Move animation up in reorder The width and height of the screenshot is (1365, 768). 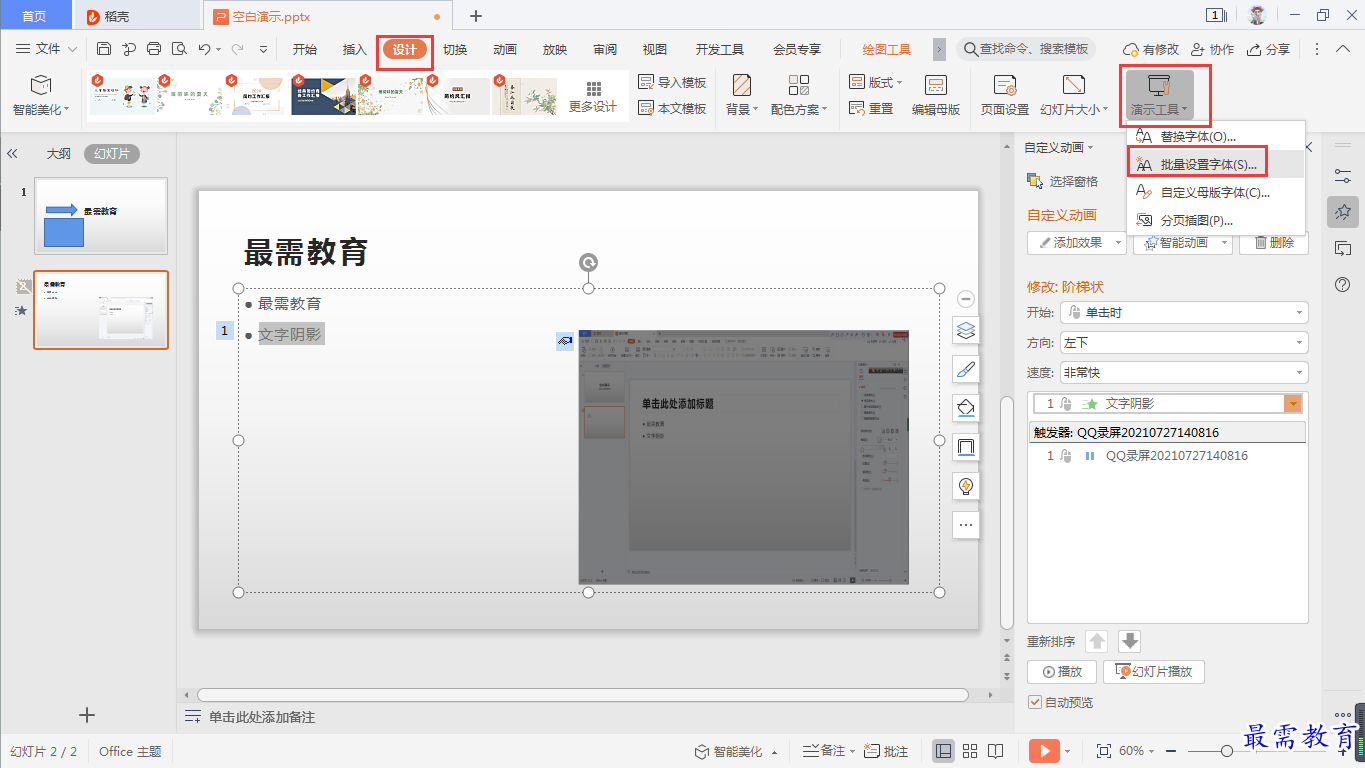1097,642
